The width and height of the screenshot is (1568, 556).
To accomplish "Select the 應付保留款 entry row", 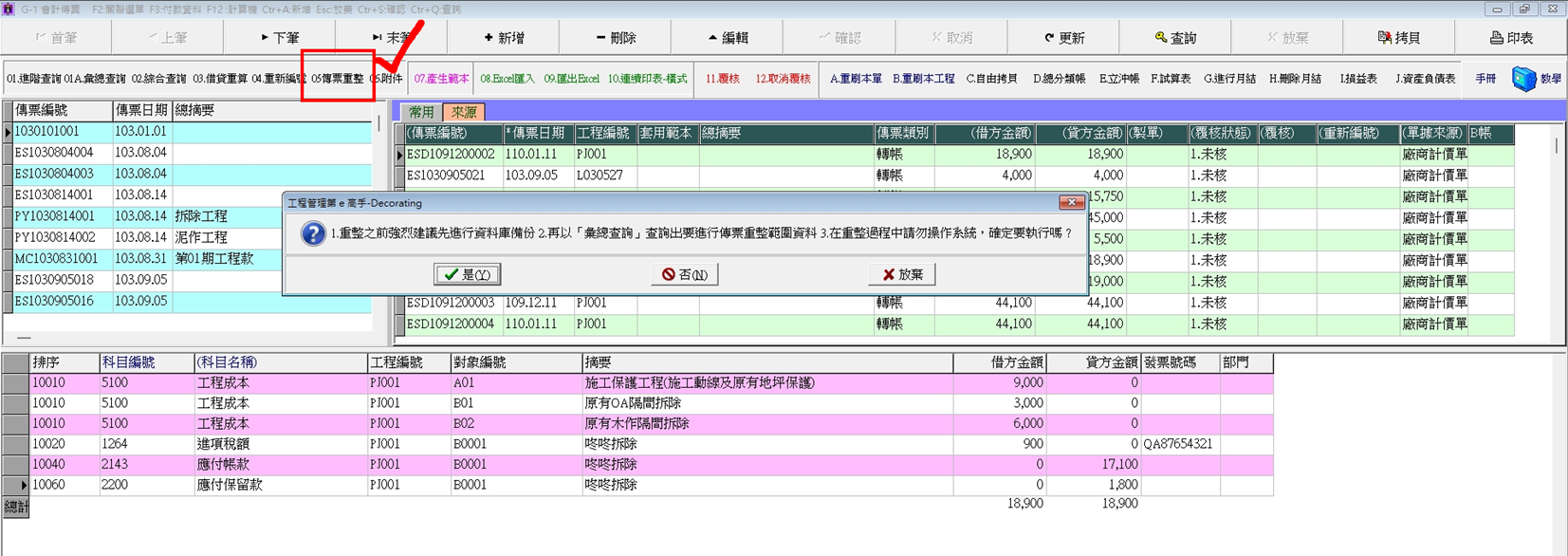I will click(x=651, y=484).
